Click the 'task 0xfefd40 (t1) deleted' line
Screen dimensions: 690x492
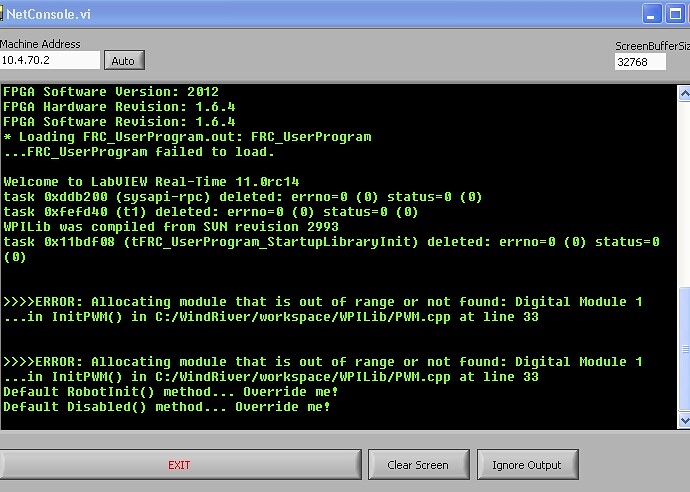tap(211, 212)
